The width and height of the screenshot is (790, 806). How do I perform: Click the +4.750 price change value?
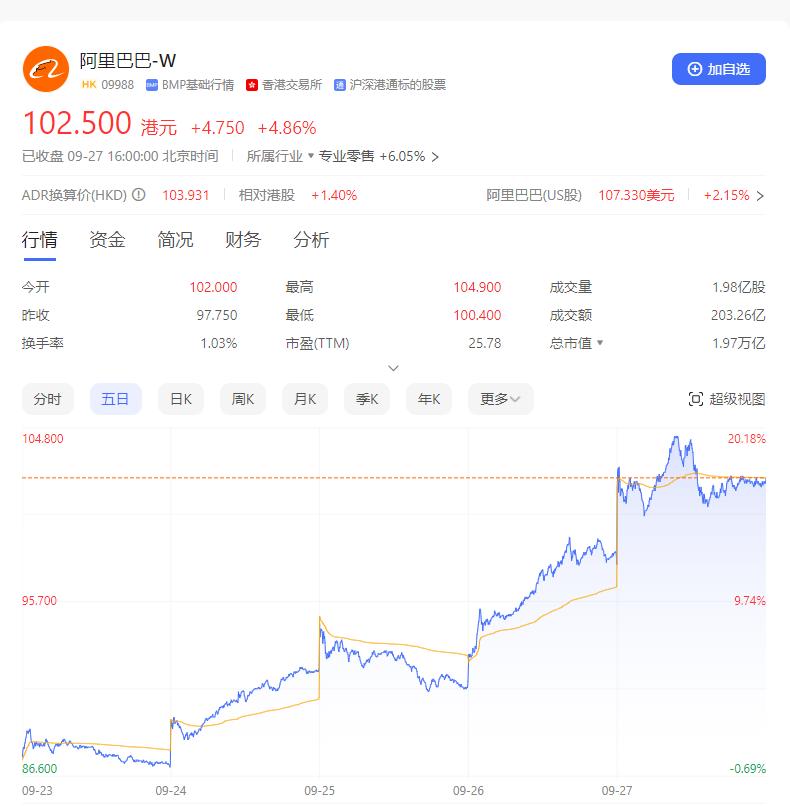point(217,128)
